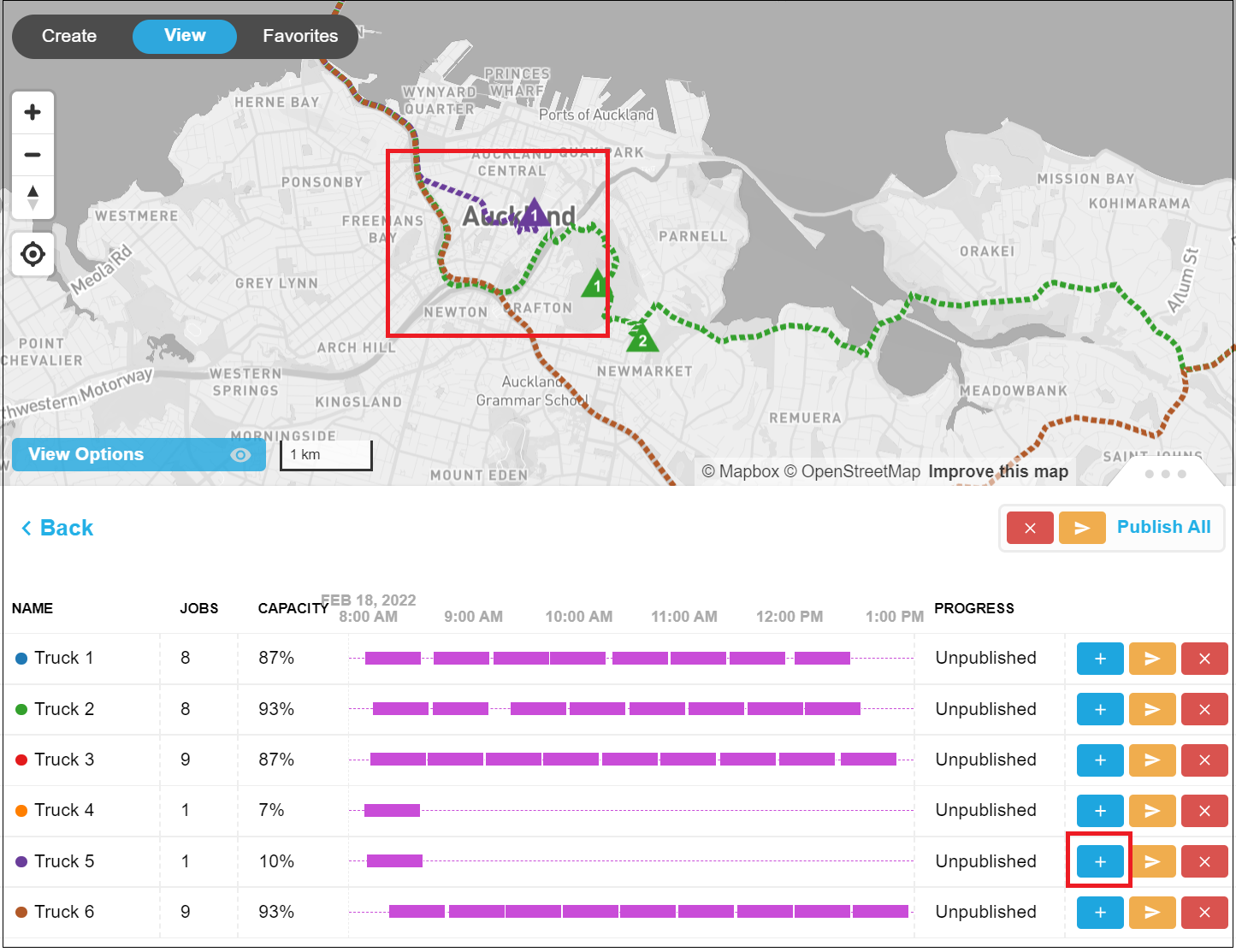
Task: Click the blue Truck 1 color dot
Action: [x=21, y=659]
